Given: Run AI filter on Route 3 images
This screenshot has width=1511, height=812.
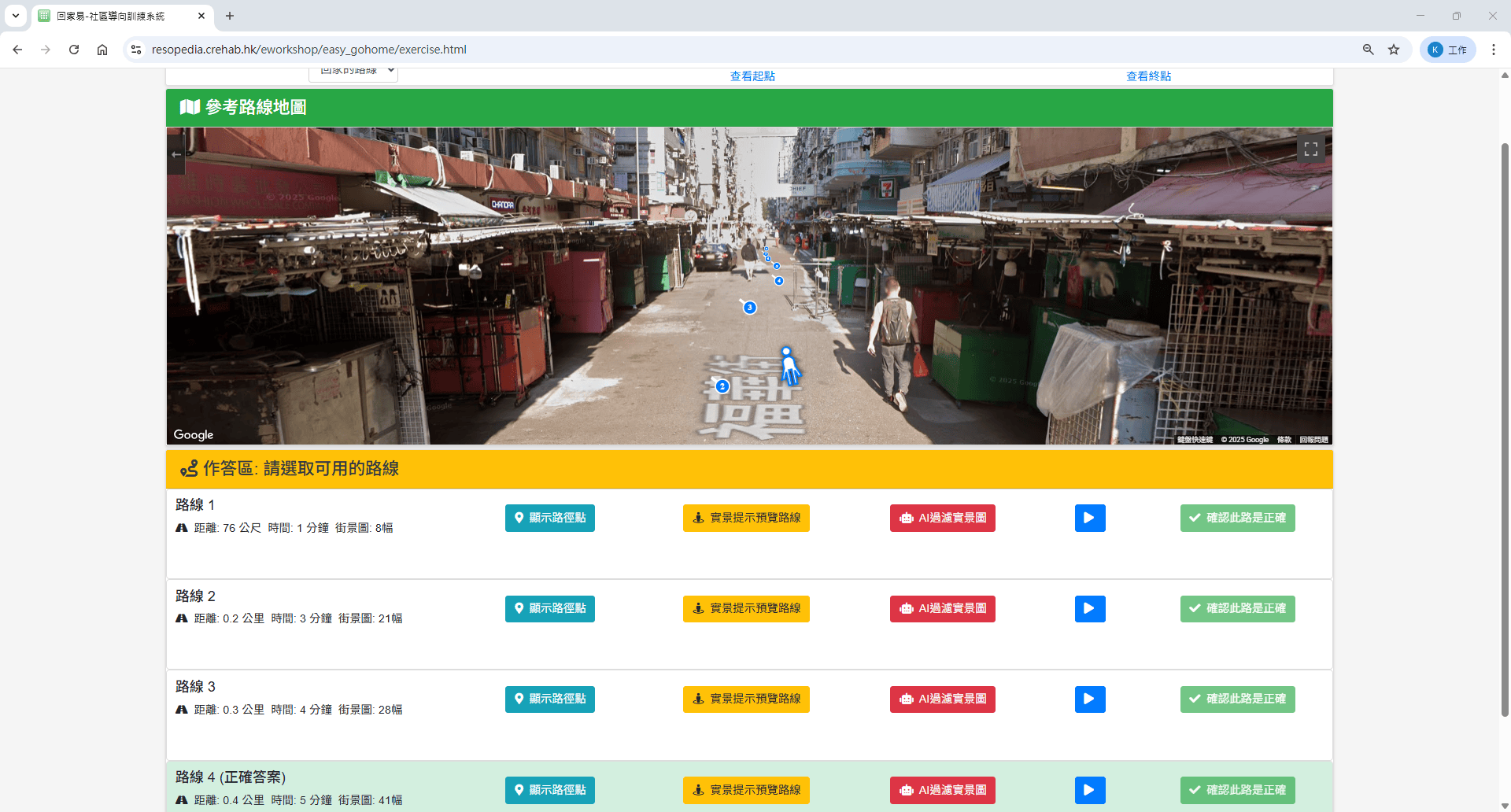Looking at the screenshot, I should (x=942, y=699).
